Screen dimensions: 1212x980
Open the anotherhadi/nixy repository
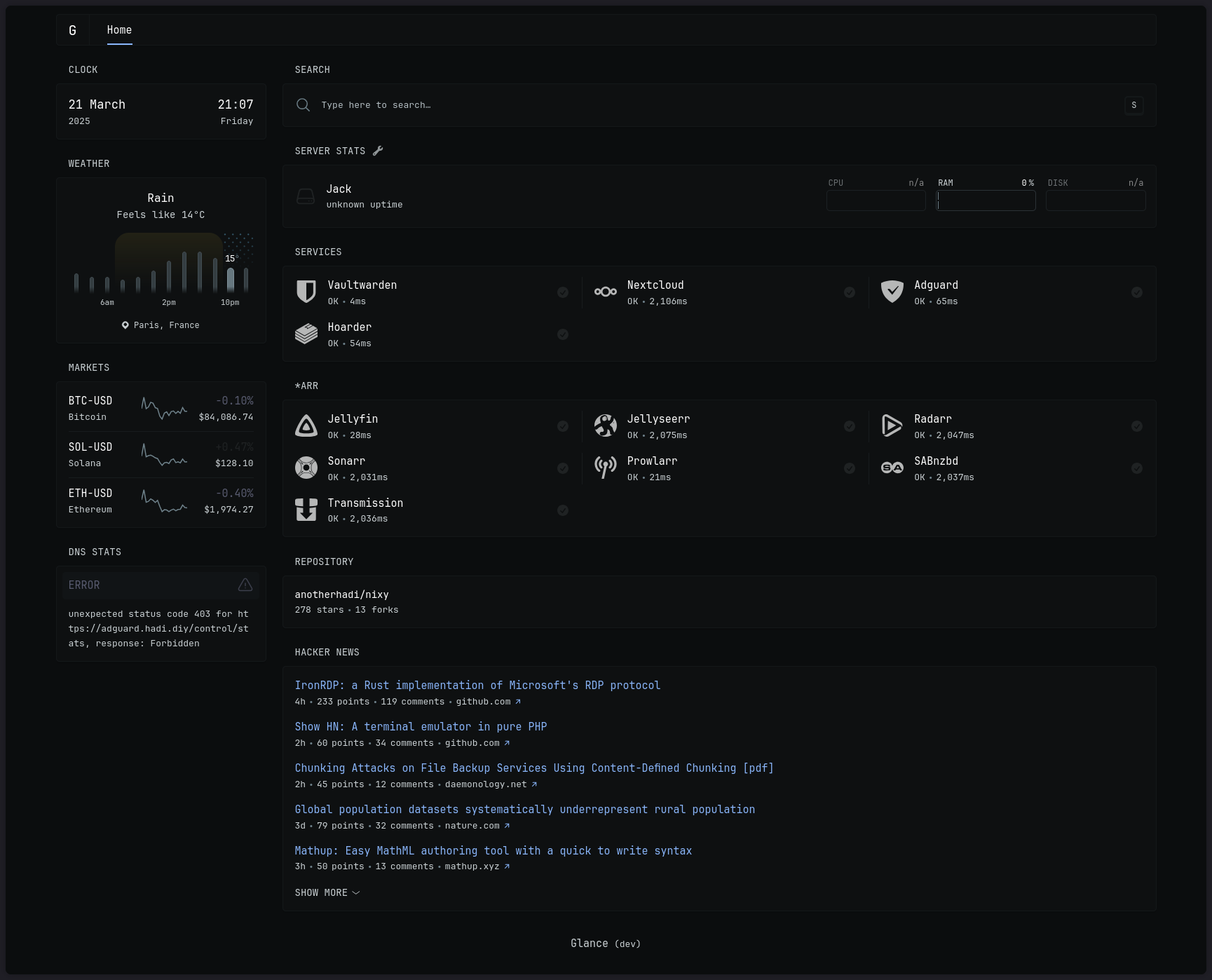click(341, 594)
